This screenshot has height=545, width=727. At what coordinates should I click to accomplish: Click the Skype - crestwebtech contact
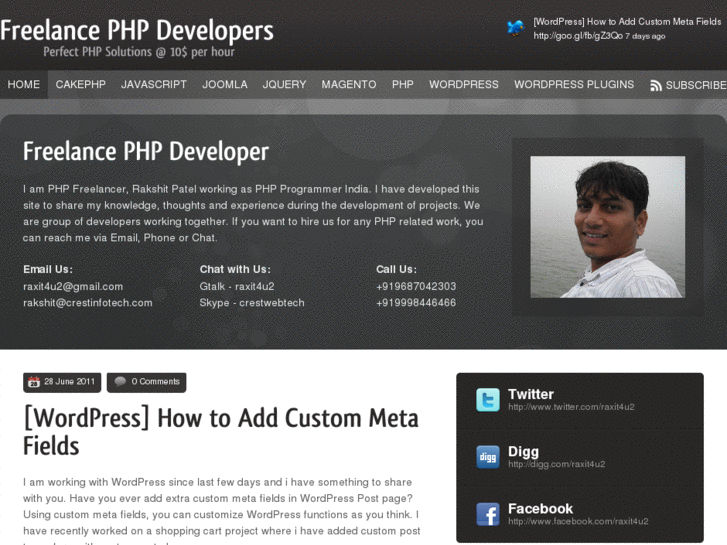252,303
